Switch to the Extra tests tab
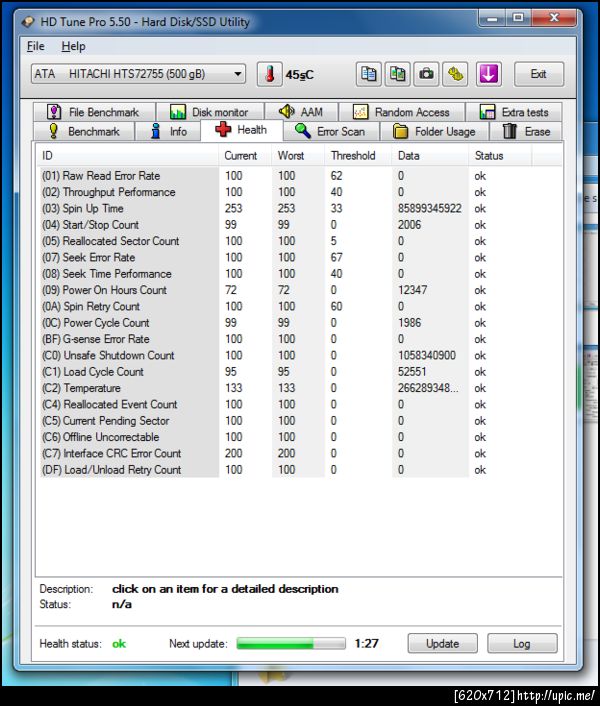This screenshot has height=706, width=600. (x=514, y=112)
